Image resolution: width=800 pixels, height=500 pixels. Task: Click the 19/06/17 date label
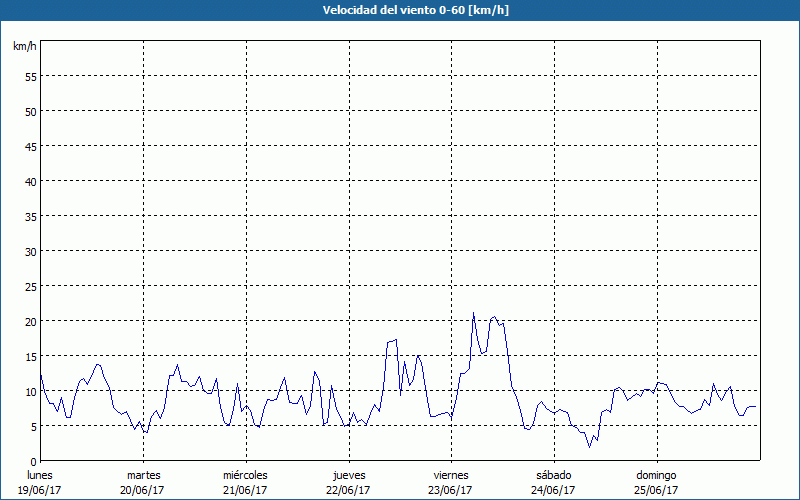40,490
